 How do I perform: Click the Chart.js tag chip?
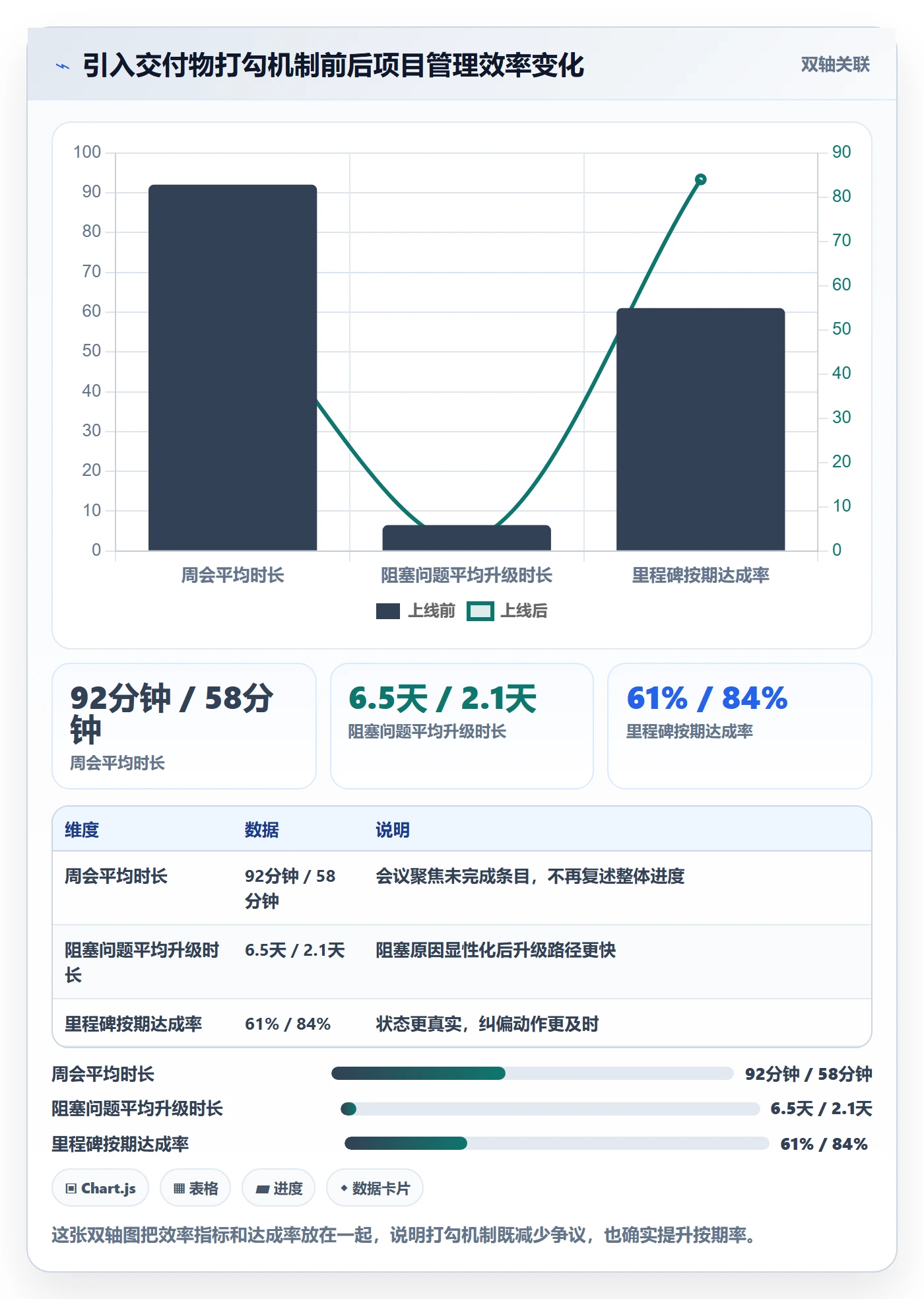(100, 1188)
